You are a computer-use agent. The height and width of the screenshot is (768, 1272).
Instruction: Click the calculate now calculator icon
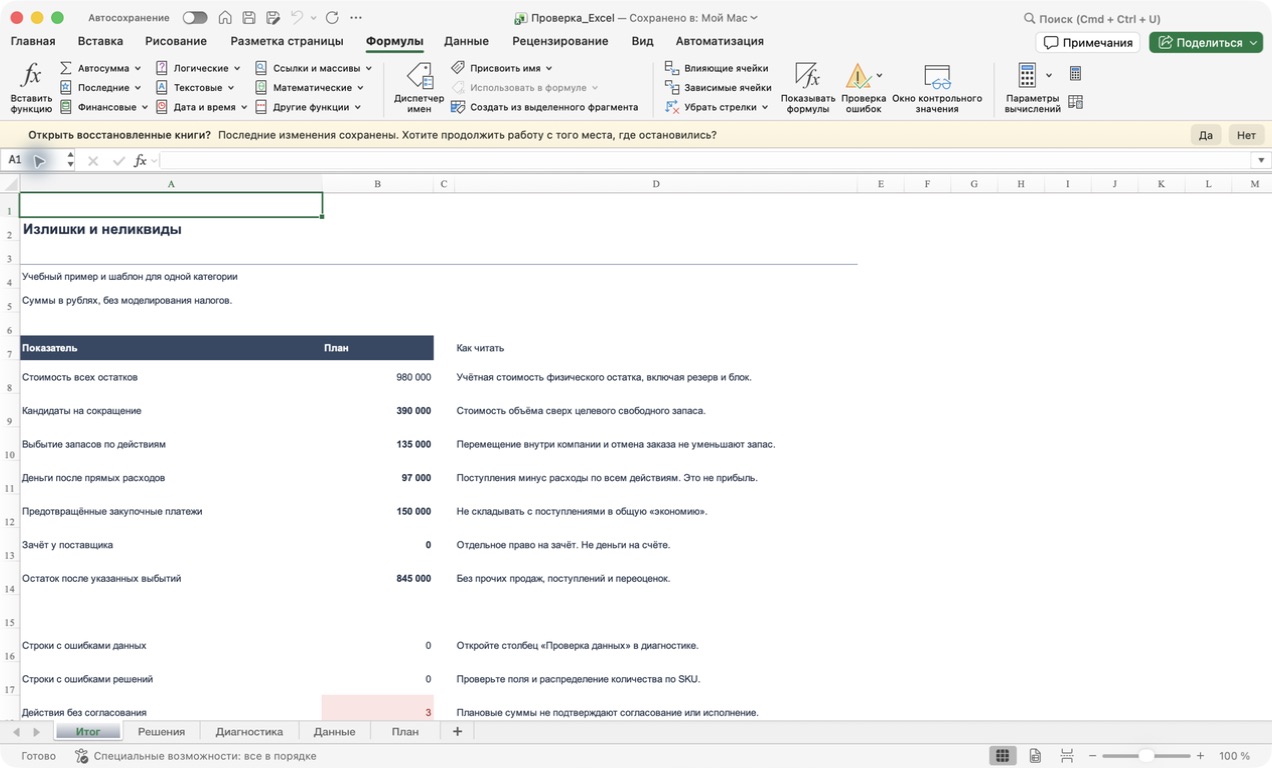click(1076, 73)
